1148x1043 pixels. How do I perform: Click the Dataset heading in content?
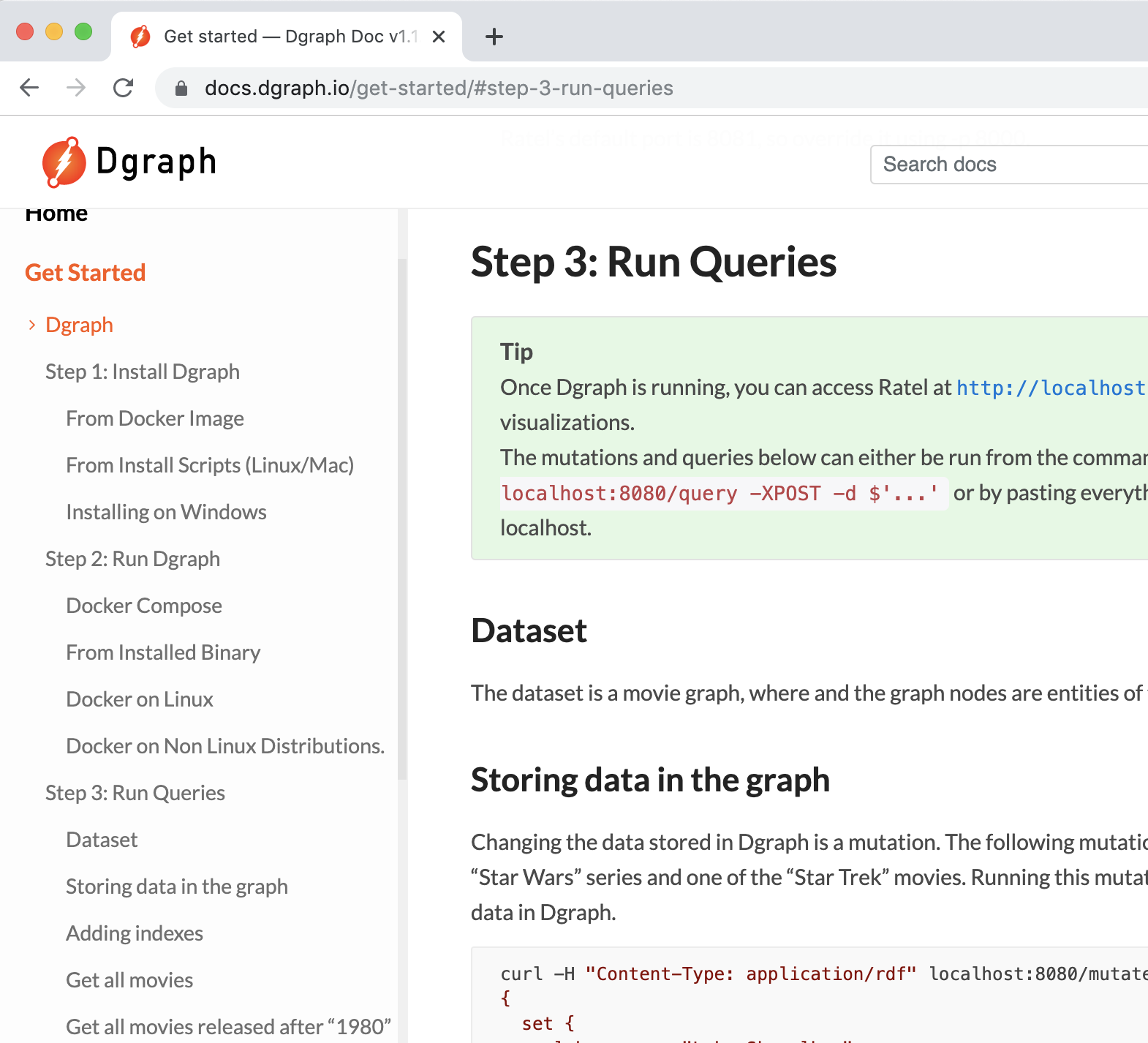point(529,630)
